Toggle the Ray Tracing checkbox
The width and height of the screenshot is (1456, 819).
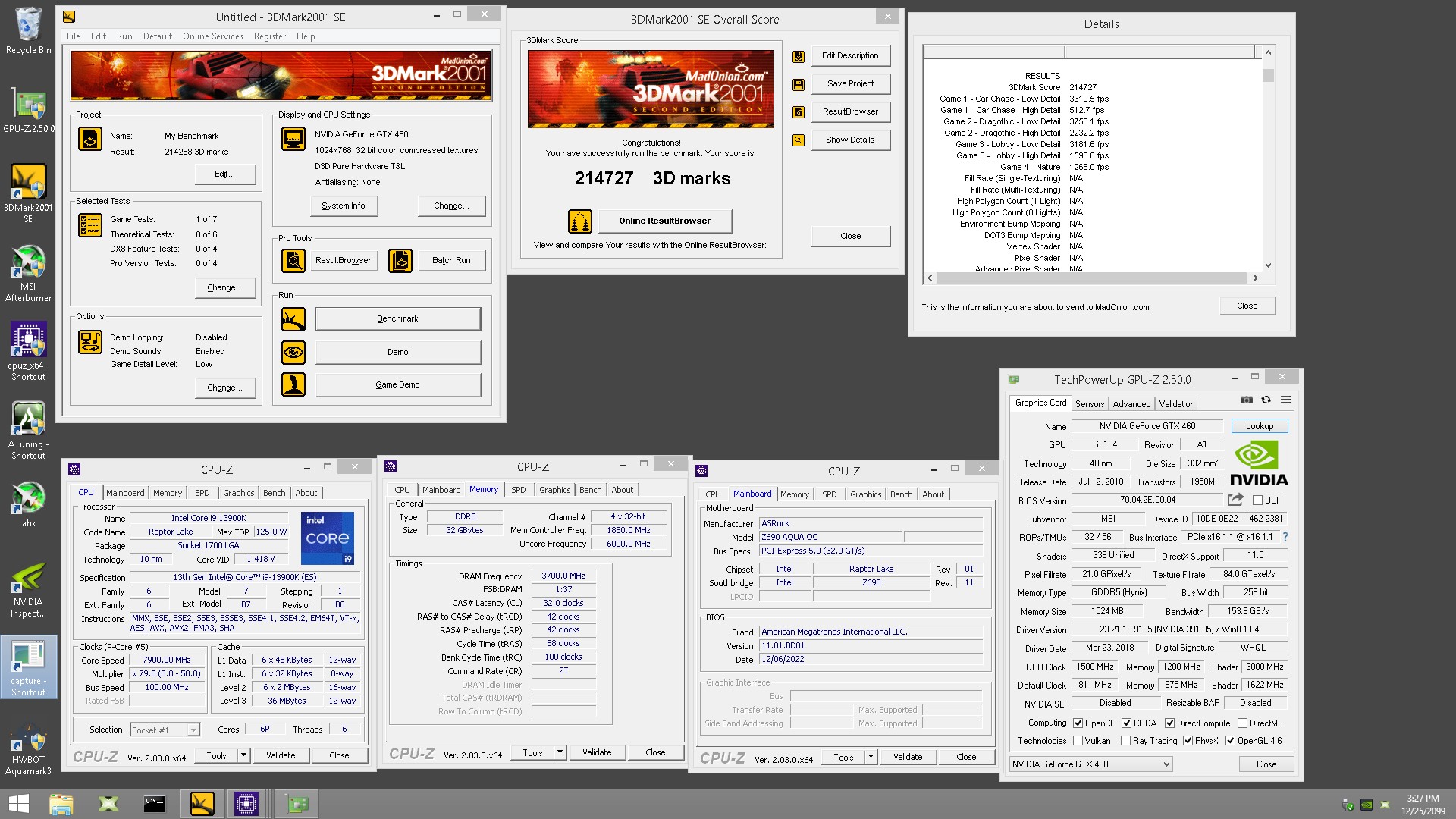pyautogui.click(x=1125, y=741)
